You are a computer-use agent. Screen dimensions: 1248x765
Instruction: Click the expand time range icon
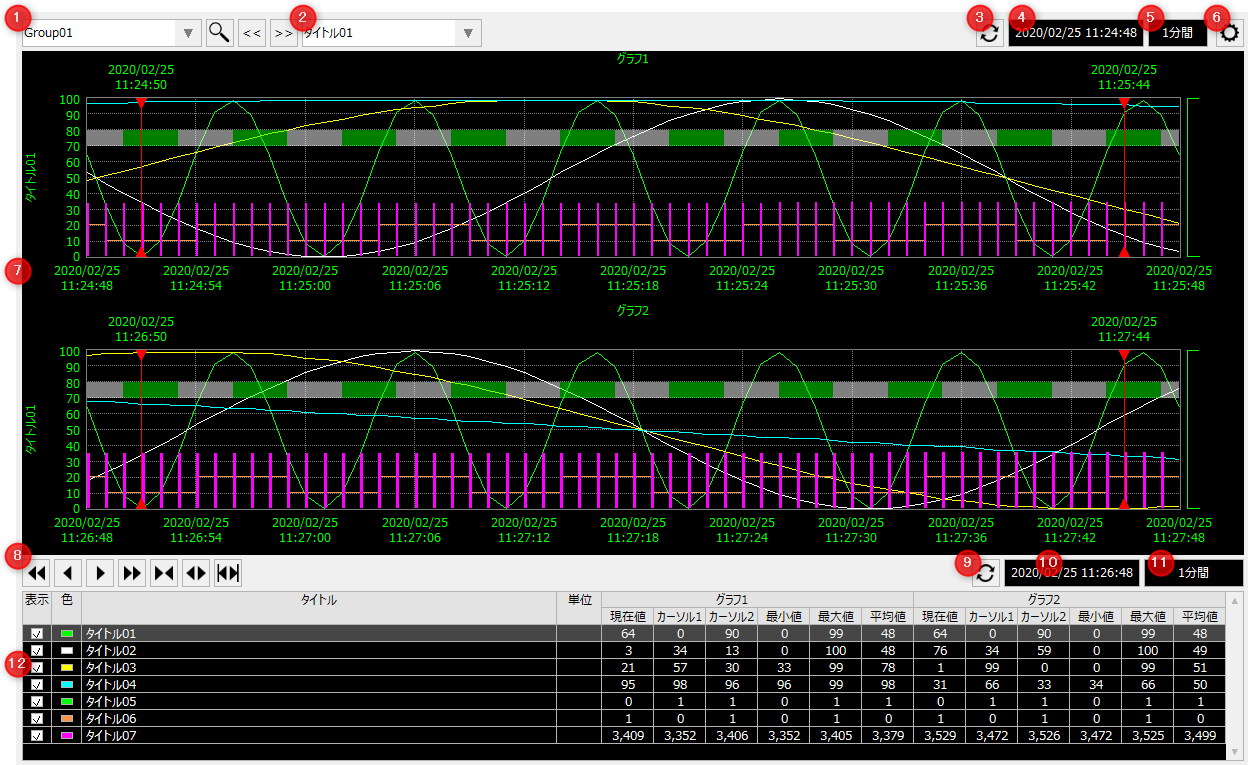tap(196, 573)
